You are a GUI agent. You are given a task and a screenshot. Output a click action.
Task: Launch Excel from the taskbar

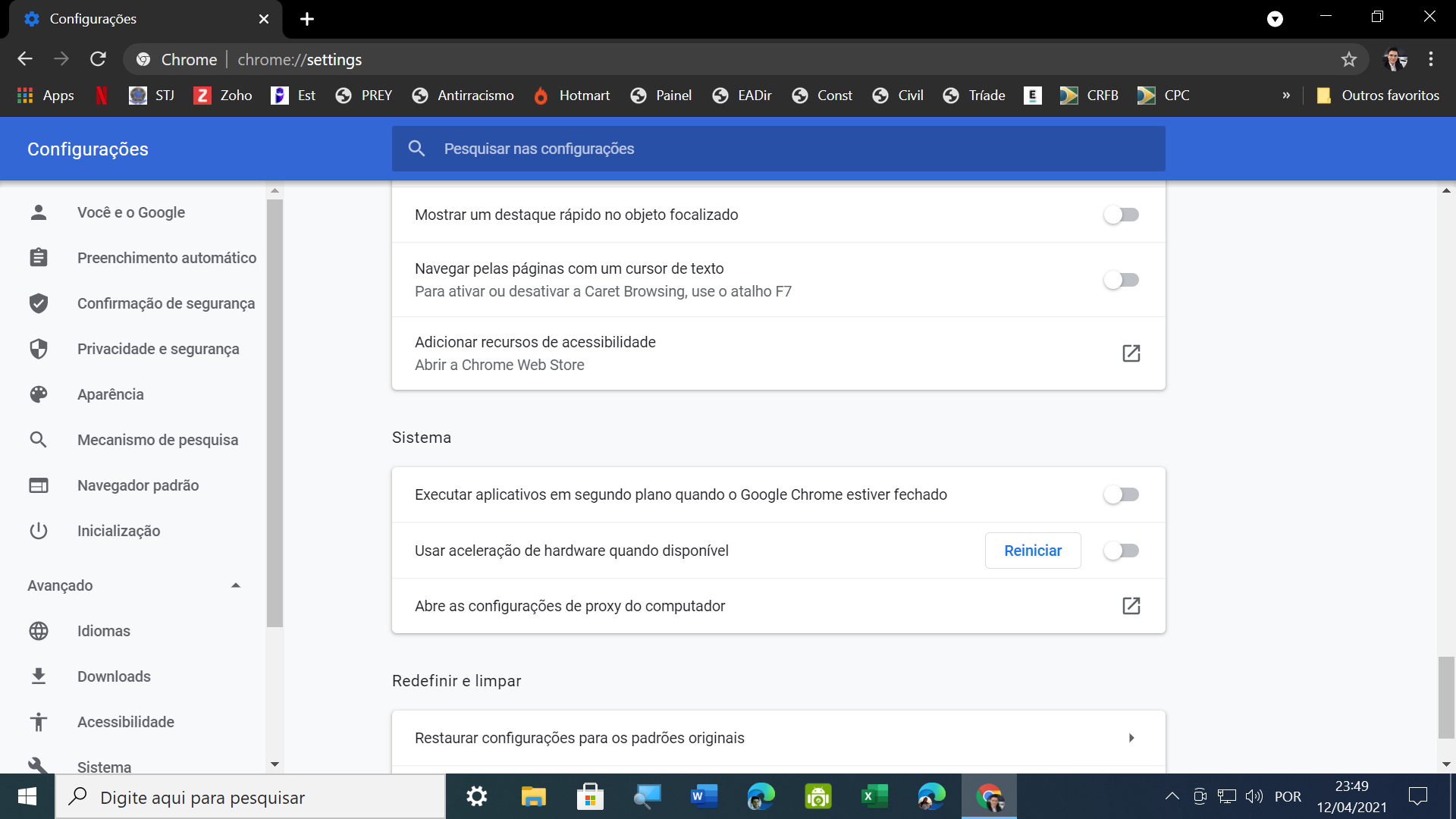tap(874, 797)
